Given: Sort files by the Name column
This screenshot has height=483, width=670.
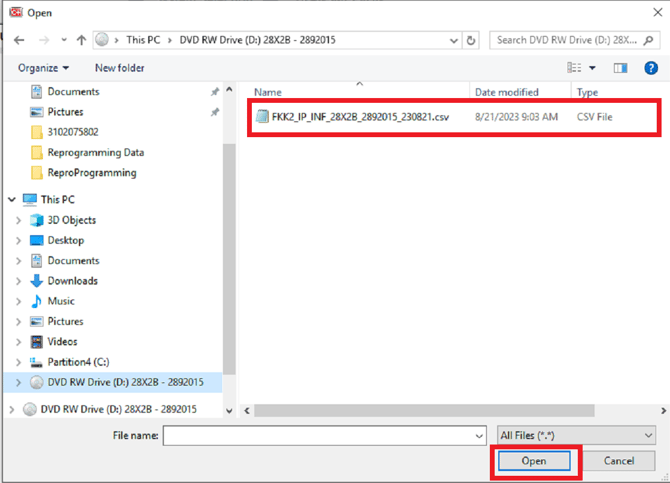Looking at the screenshot, I should point(267,92).
